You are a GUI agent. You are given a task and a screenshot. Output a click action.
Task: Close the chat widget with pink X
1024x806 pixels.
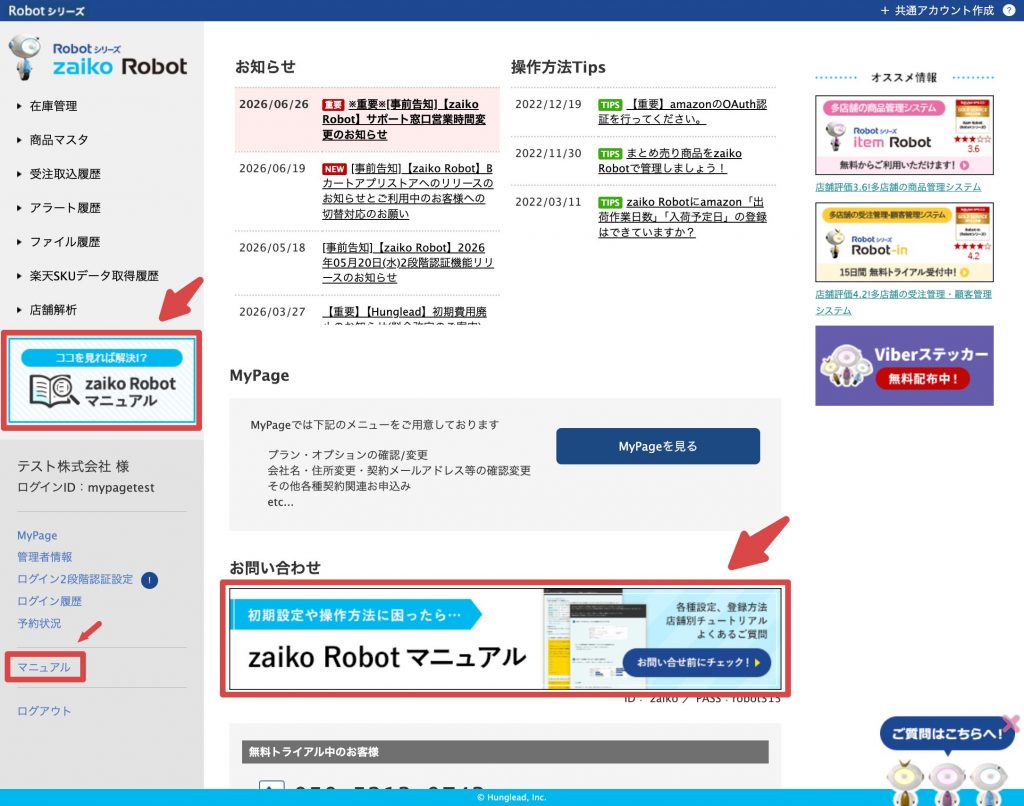pyautogui.click(x=1012, y=723)
